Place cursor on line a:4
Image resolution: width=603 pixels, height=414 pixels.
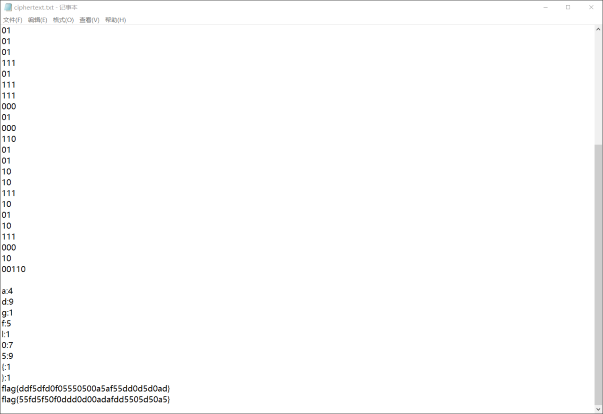pos(7,291)
